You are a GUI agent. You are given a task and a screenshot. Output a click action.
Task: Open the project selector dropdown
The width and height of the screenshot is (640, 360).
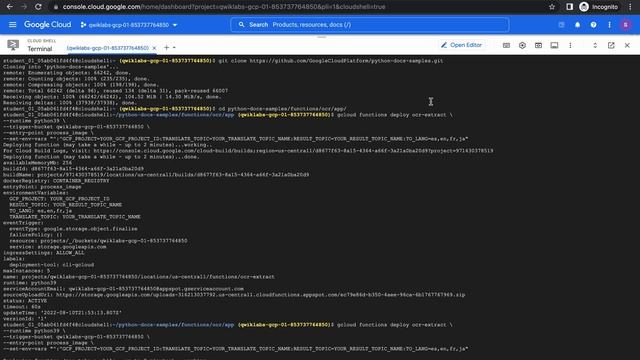point(129,25)
